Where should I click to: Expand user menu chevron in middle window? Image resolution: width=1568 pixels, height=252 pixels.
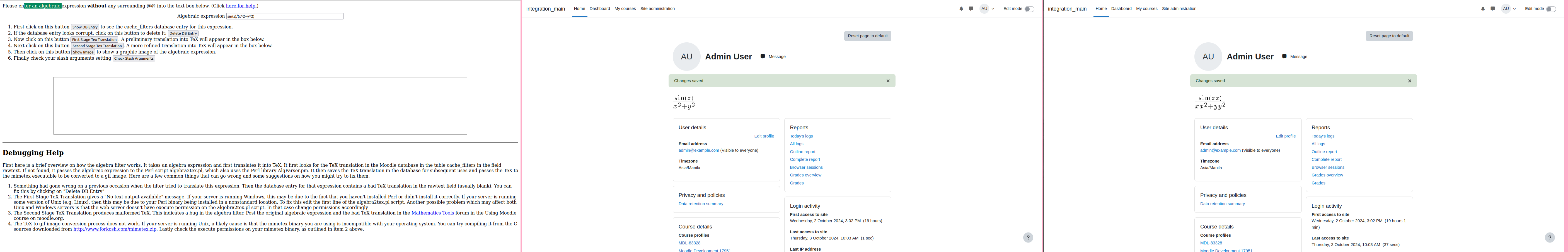pos(993,9)
